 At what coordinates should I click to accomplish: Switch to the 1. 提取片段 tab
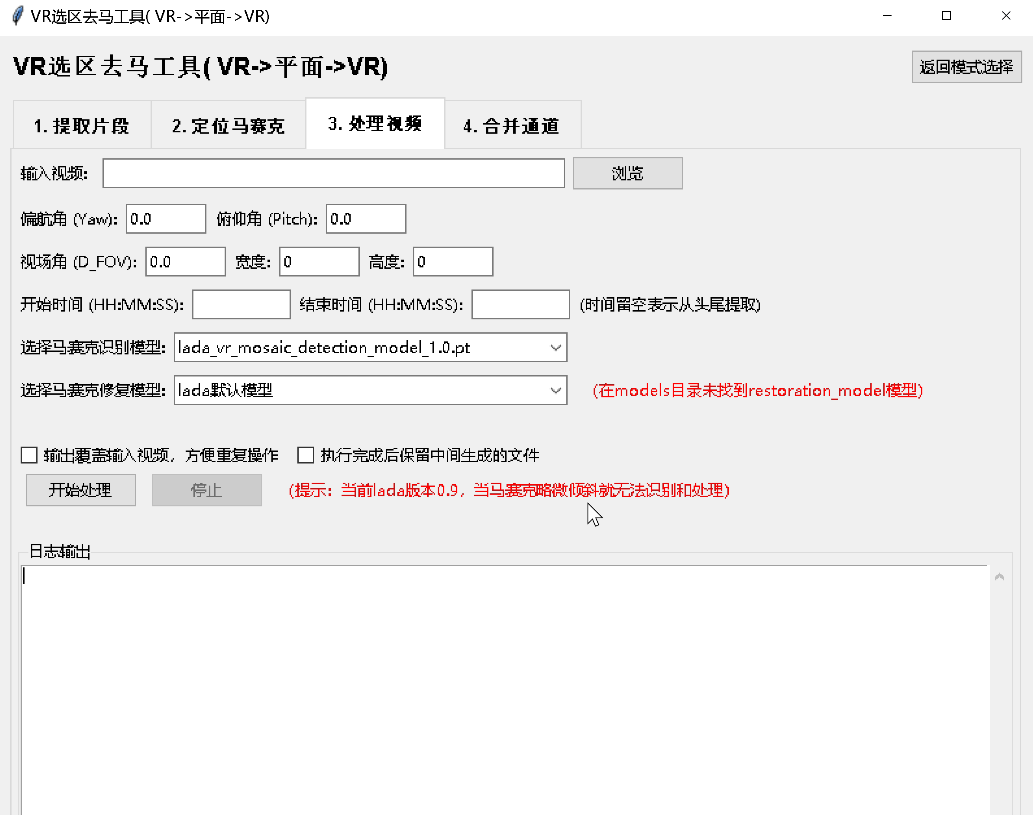[x=82, y=125]
